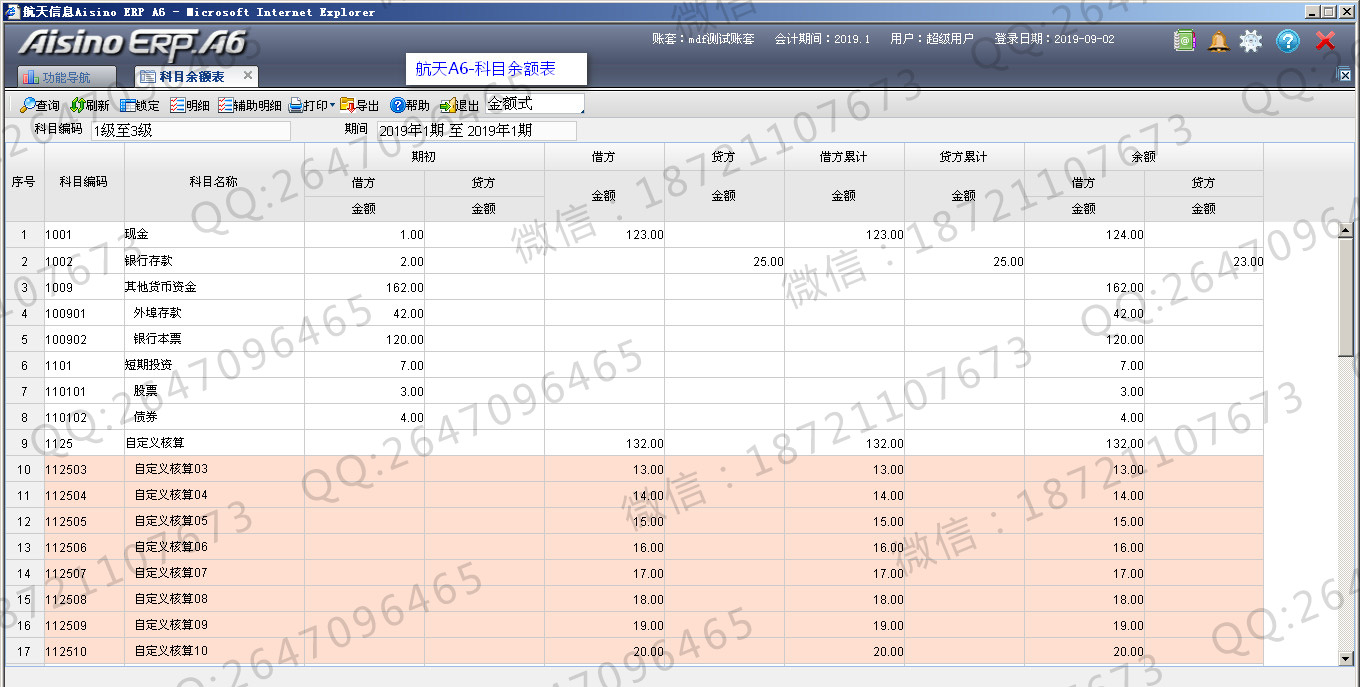This screenshot has height=687, width=1360.
Task: Open 明细 (Detail) view from the toolbar
Action: [189, 105]
